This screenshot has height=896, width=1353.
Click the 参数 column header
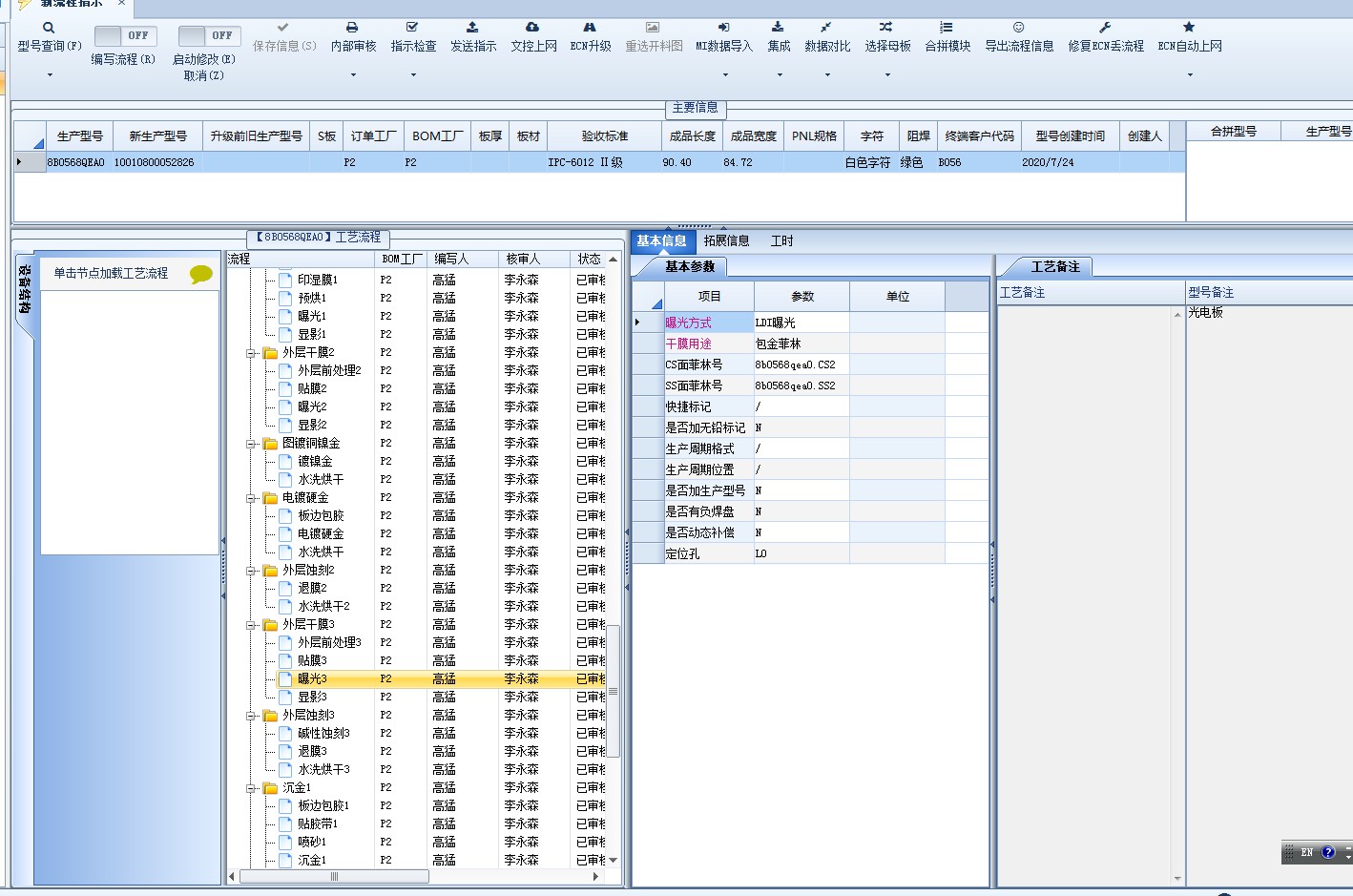coord(802,297)
